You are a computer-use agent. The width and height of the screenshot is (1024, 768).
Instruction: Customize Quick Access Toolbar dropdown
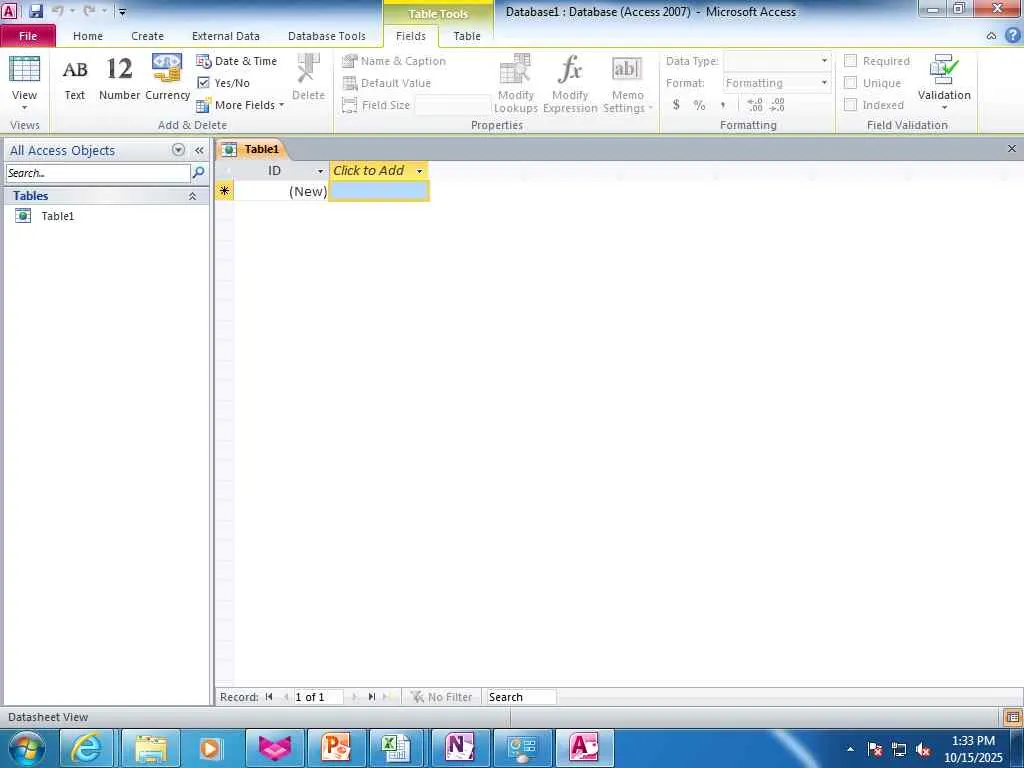point(122,12)
